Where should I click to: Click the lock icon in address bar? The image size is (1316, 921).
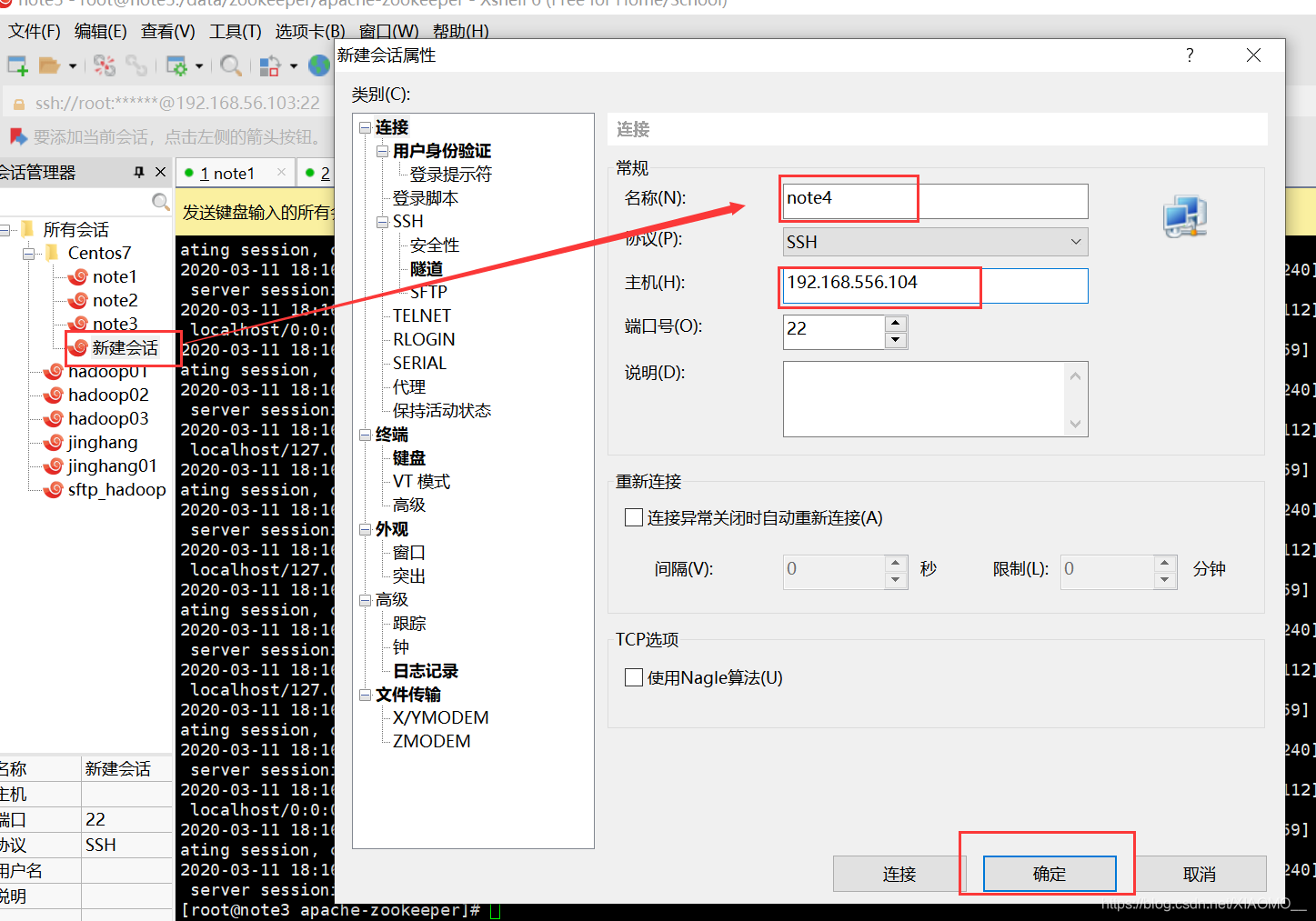(17, 104)
